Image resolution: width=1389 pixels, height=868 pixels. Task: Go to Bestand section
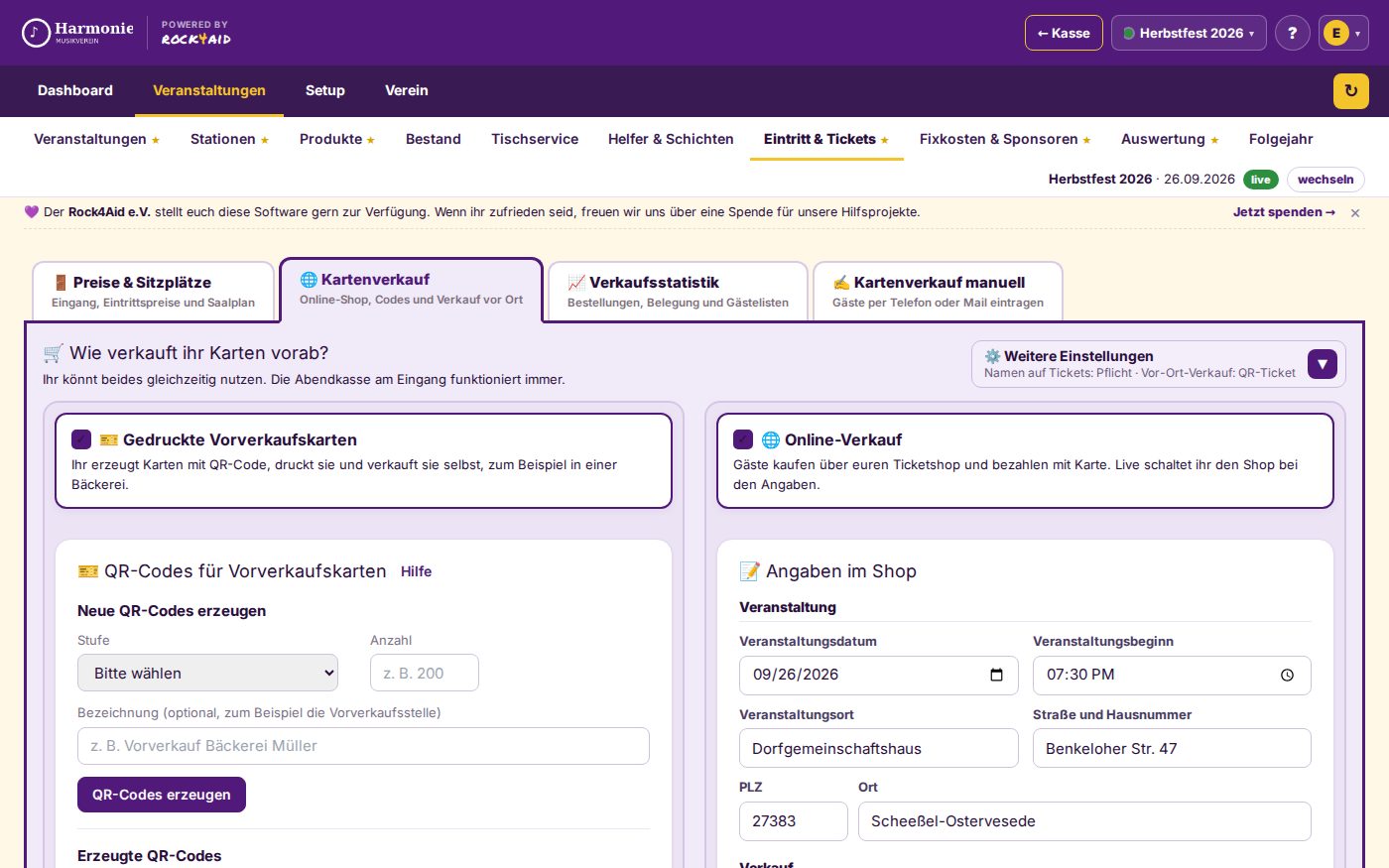point(434,139)
